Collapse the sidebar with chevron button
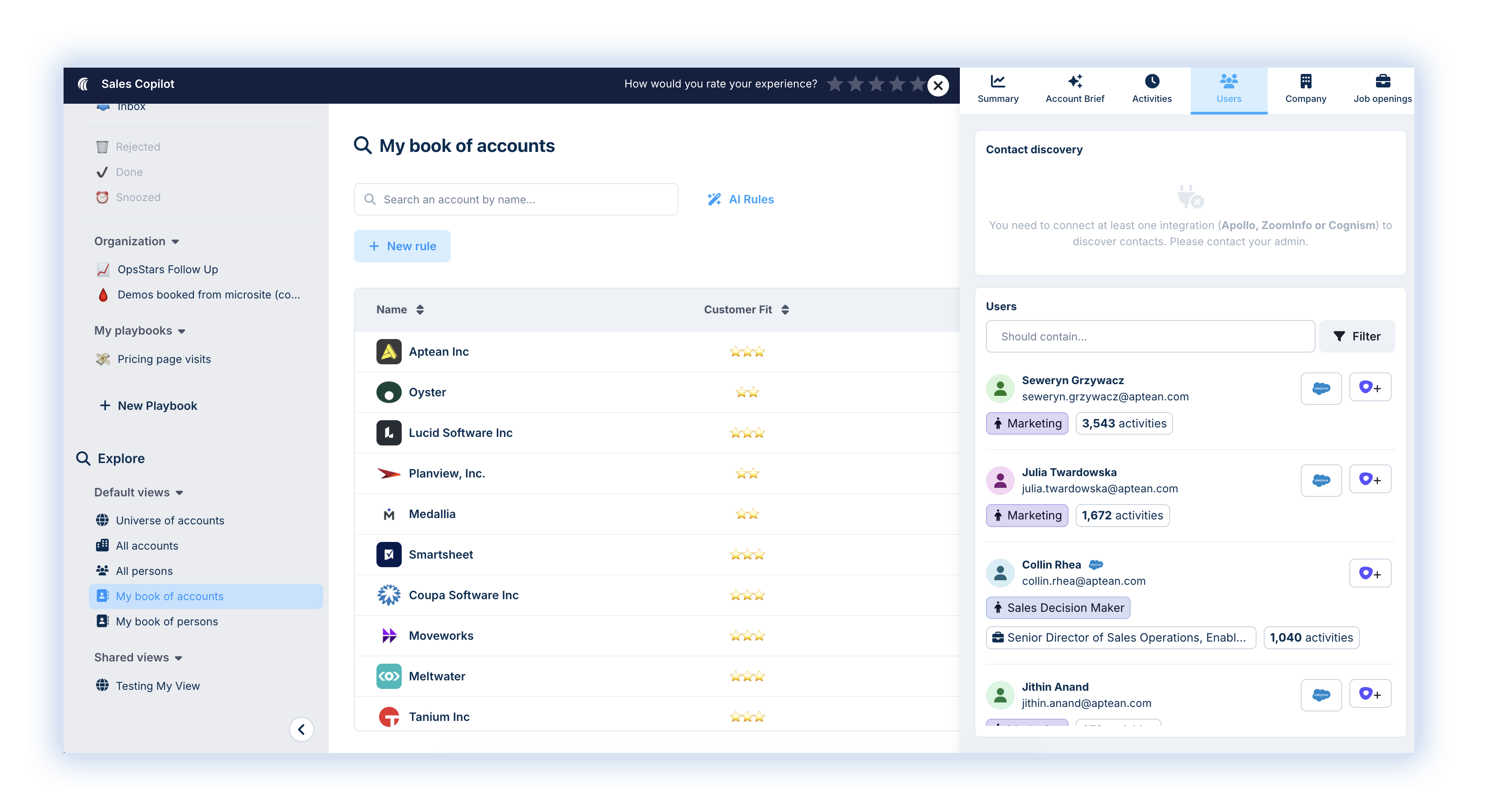 coord(301,729)
